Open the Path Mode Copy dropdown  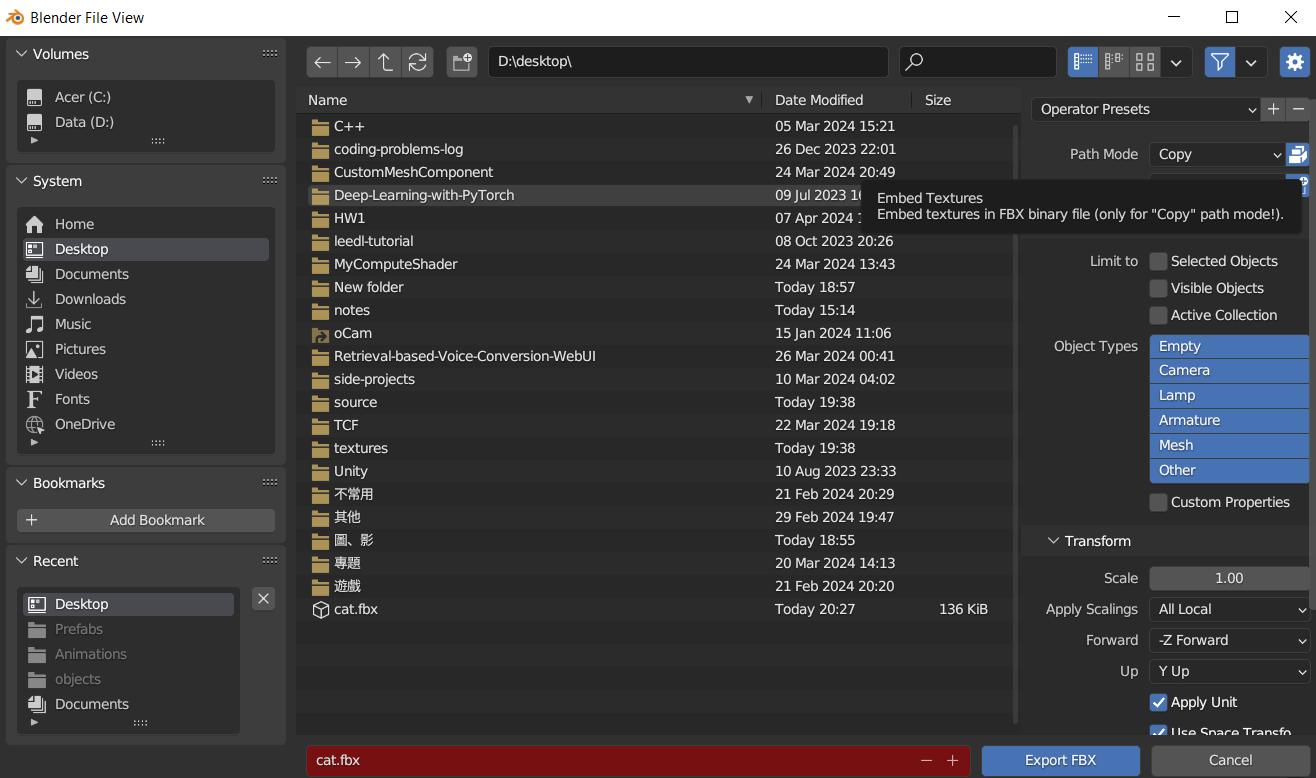pyautogui.click(x=1216, y=154)
